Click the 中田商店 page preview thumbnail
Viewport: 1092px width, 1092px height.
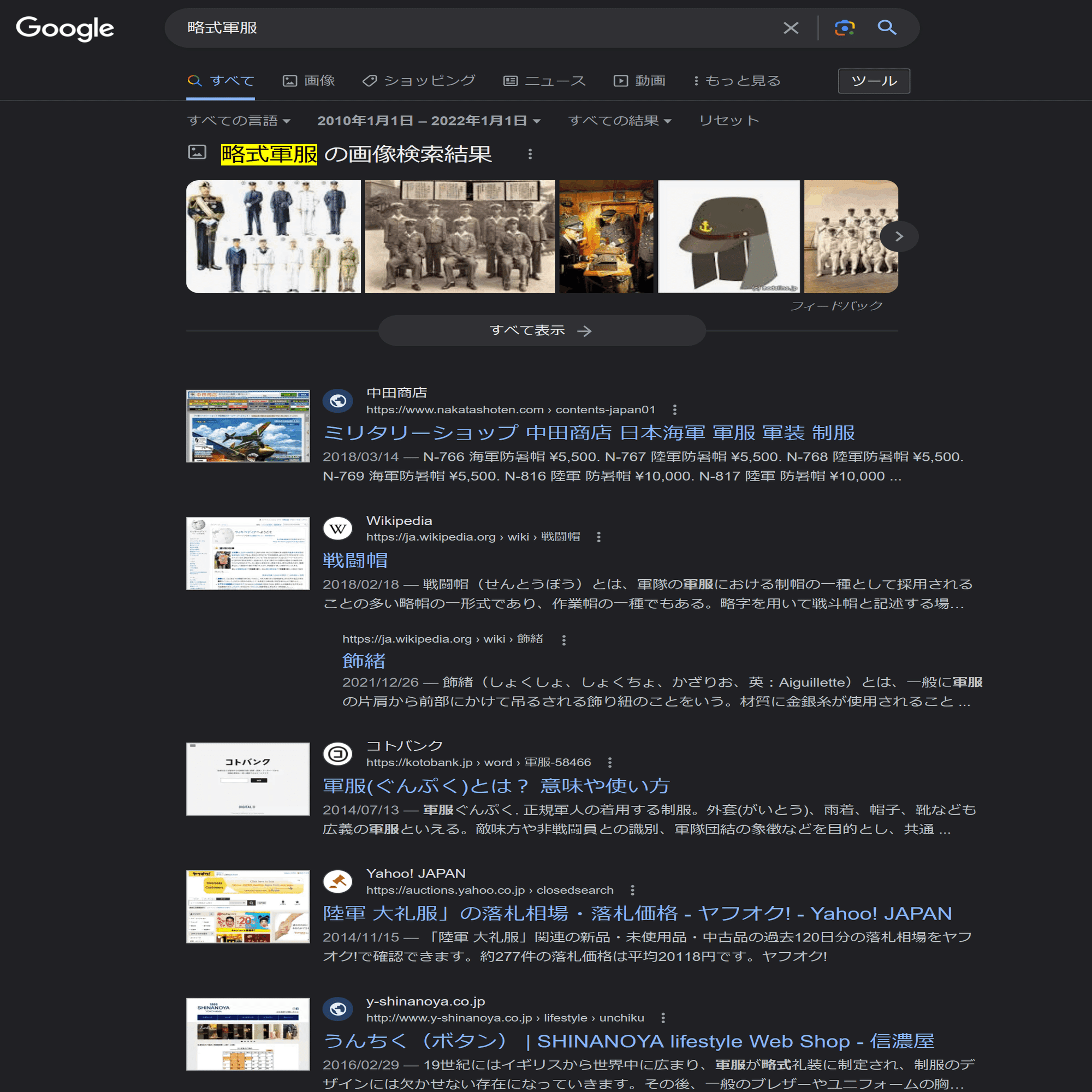pos(248,426)
